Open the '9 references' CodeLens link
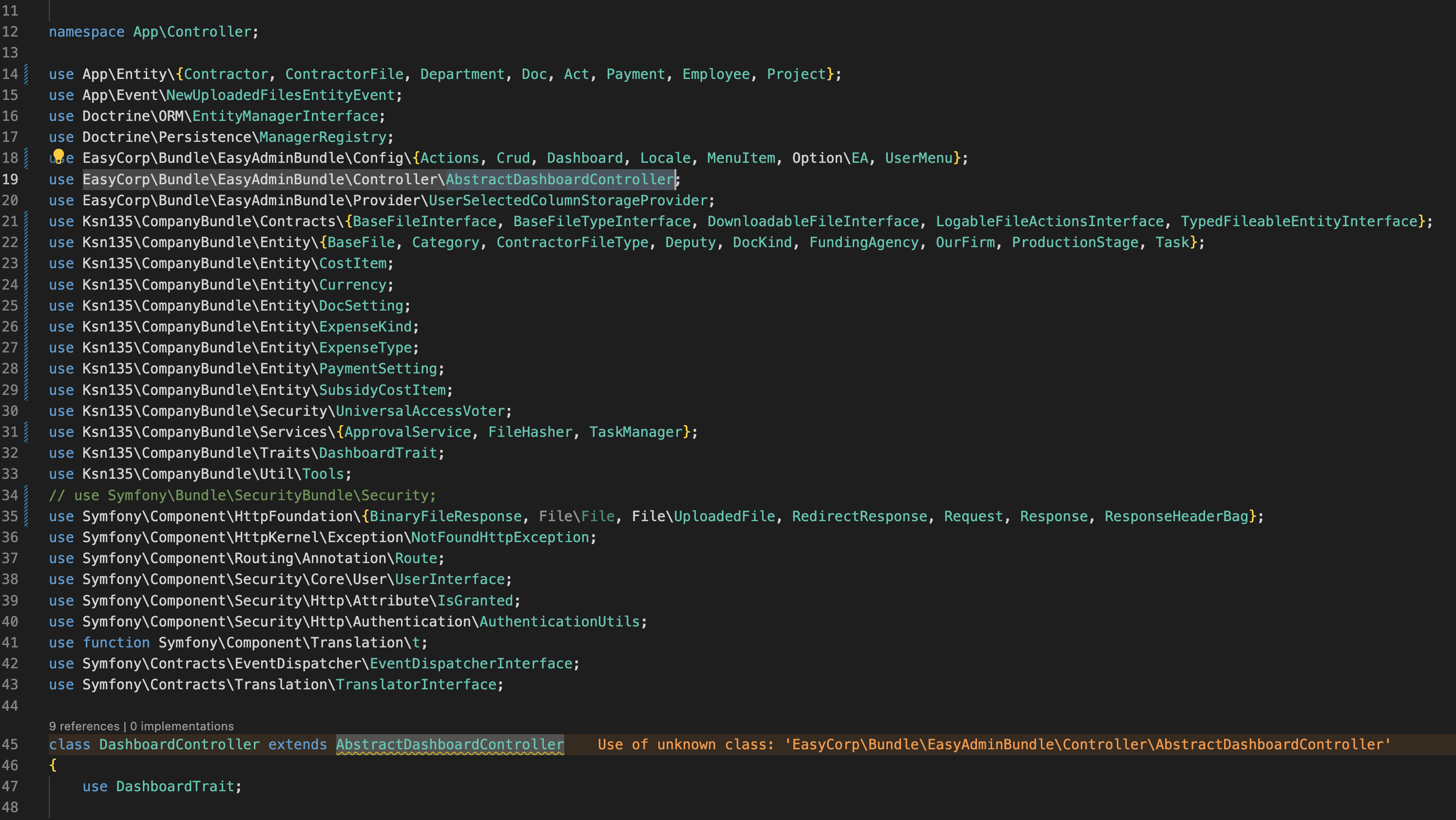Viewport: 1456px width, 820px height. pyautogui.click(x=84, y=726)
